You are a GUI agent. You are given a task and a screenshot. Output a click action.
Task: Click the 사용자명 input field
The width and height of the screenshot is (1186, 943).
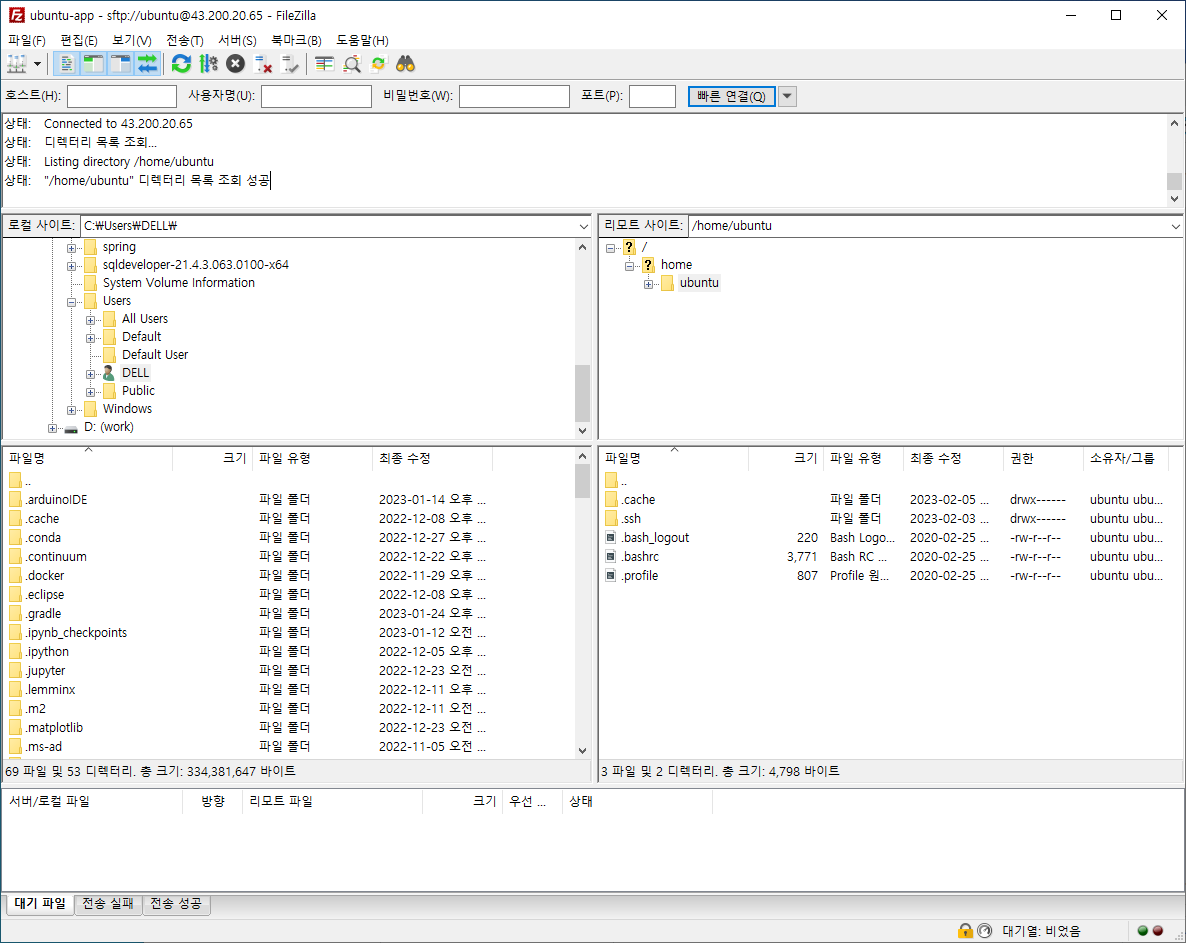pos(316,96)
